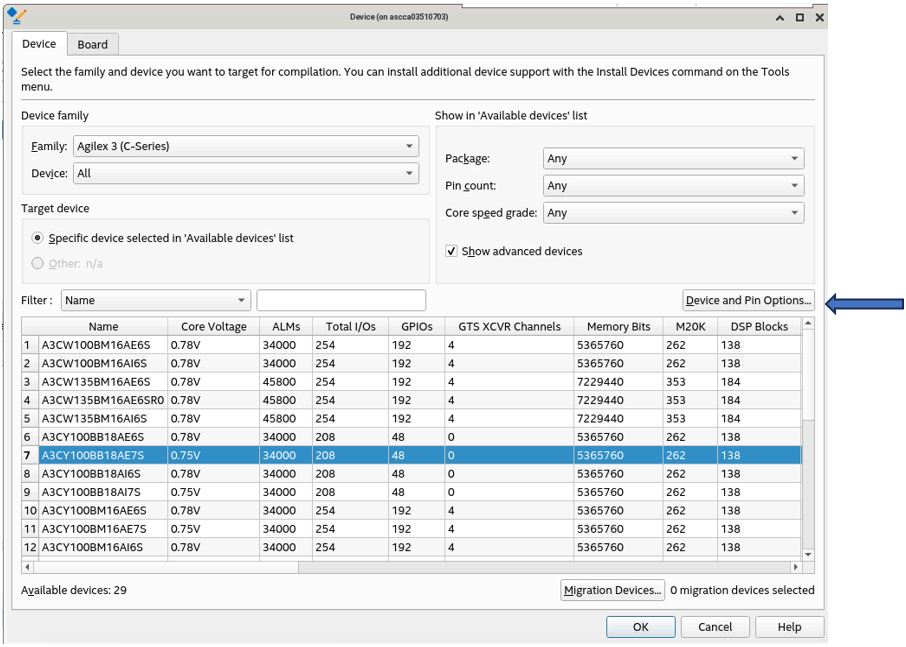Image resolution: width=906 pixels, height=647 pixels.
Task: Sort by the Total I/Os column header
Action: pos(351,326)
